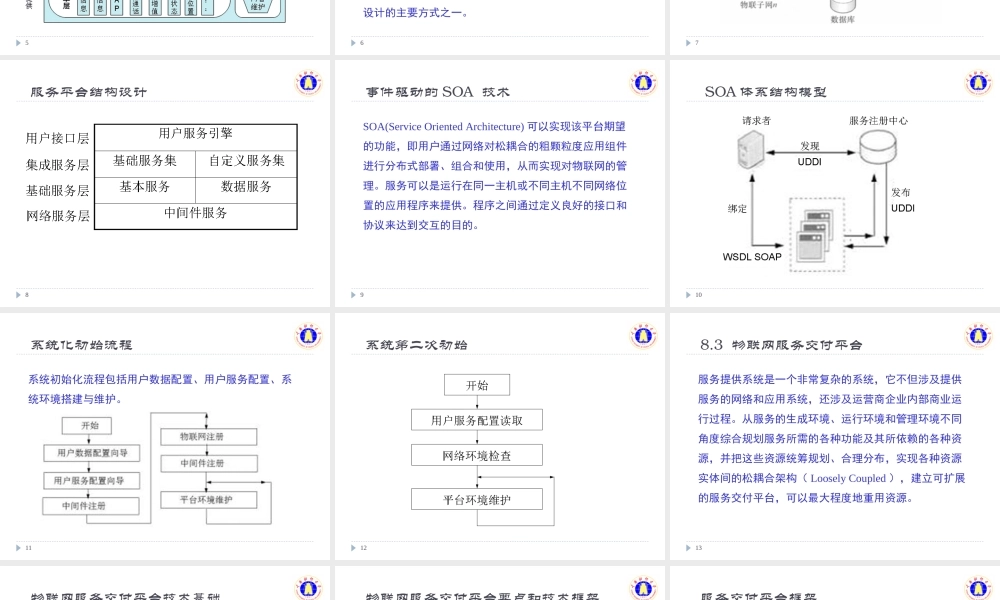
Task: Expand slide 5 using its triangle arrow
Action: pyautogui.click(x=20, y=42)
